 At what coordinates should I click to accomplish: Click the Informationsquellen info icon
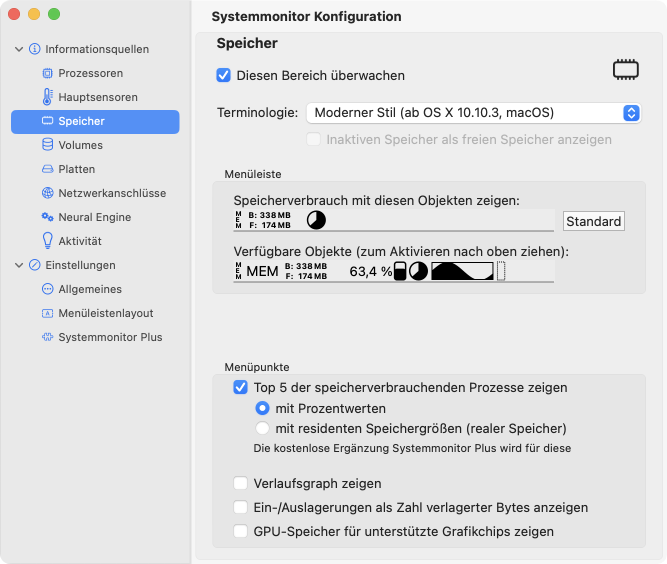click(34, 49)
